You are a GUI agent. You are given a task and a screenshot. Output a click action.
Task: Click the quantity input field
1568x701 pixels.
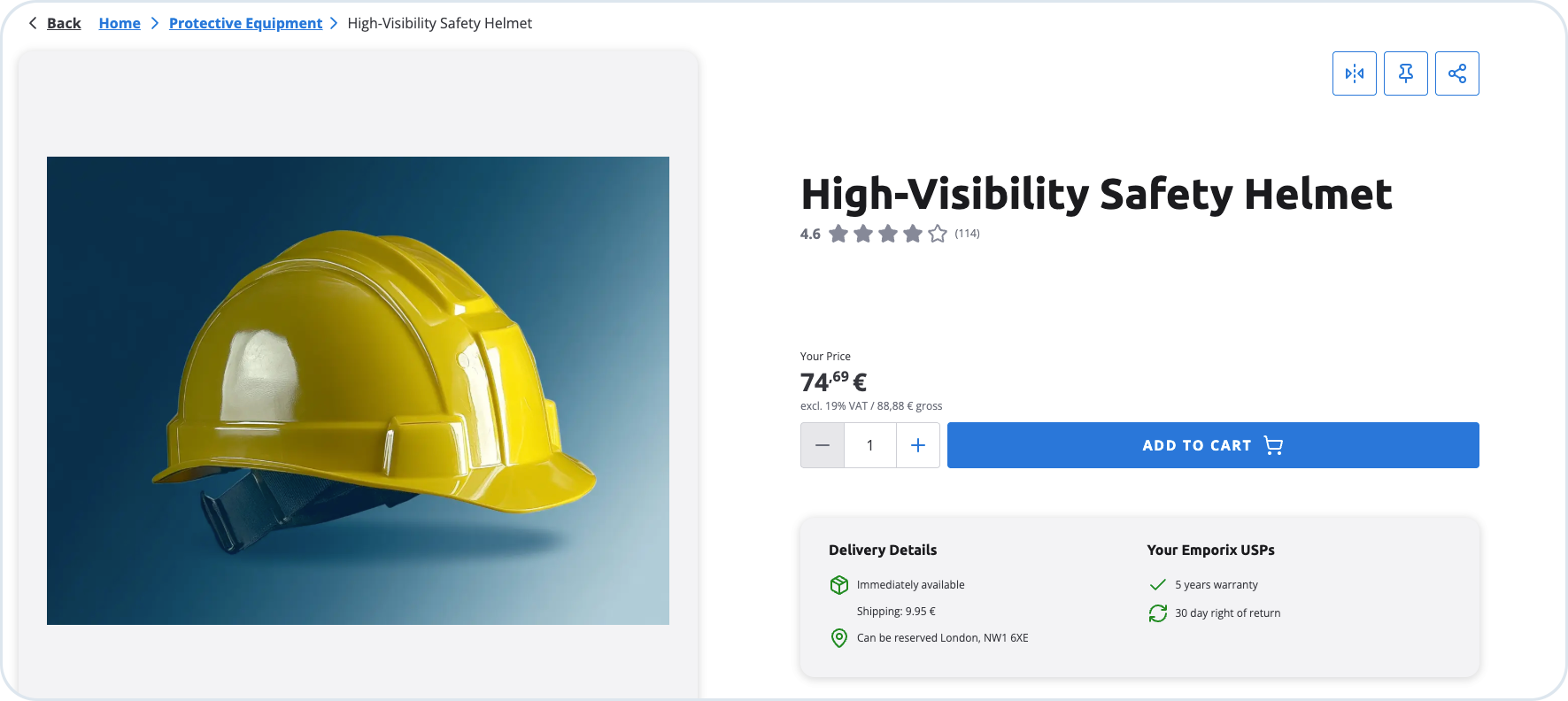(870, 445)
